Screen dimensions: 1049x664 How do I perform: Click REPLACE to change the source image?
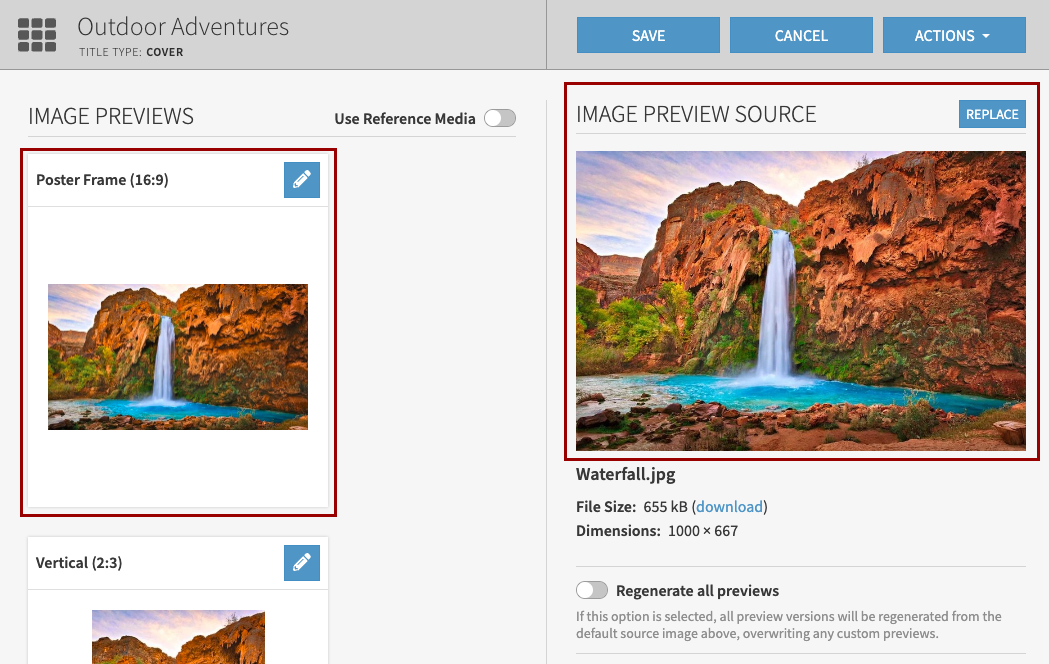pos(992,114)
